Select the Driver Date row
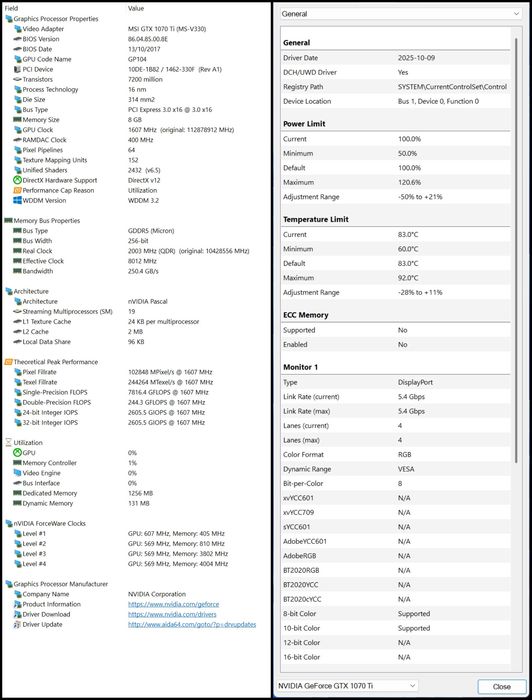532x700 pixels. click(396, 58)
